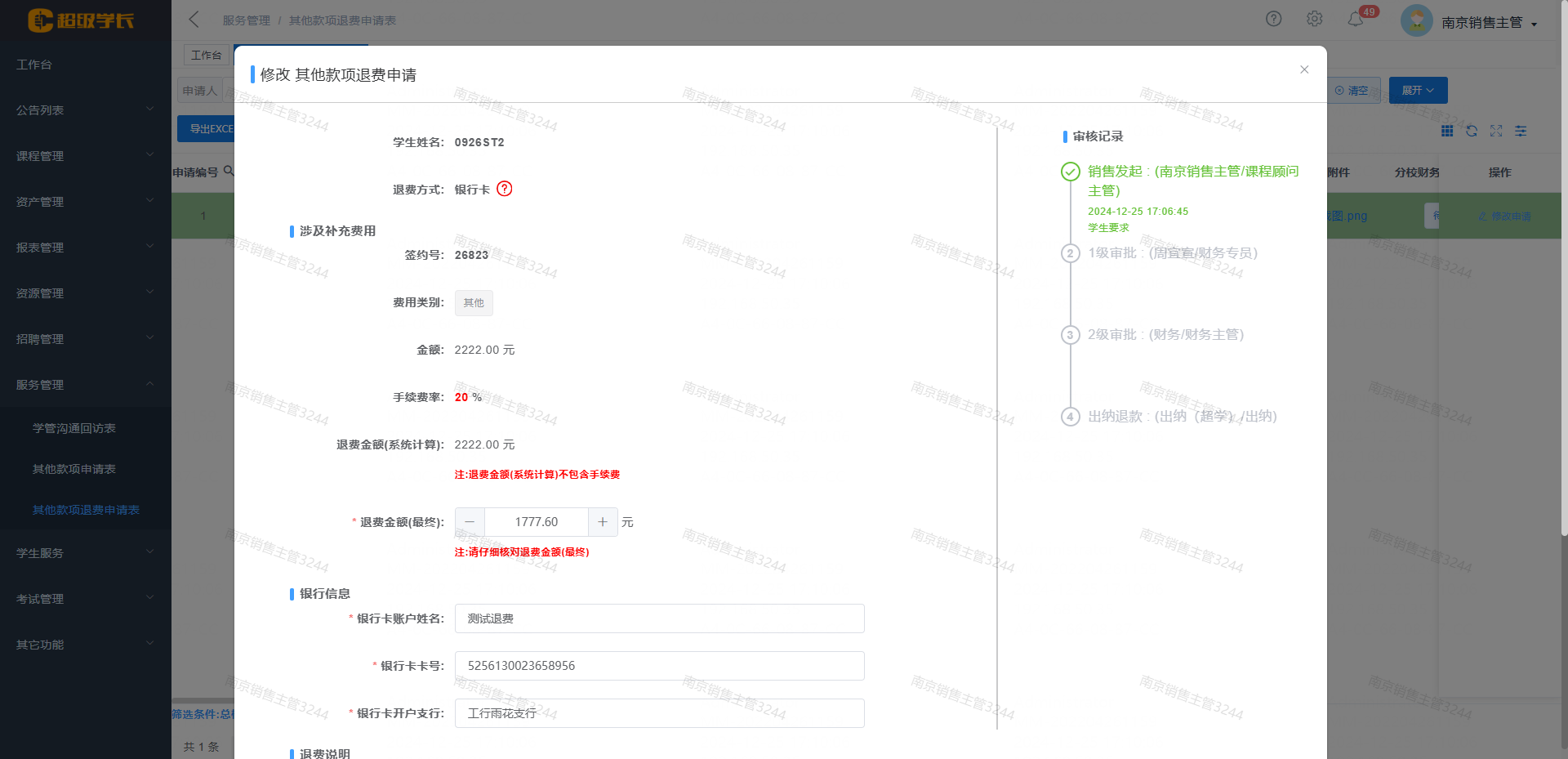The height and width of the screenshot is (759, 1568).
Task: Click the back arrow beside breadcrumb
Action: (194, 20)
